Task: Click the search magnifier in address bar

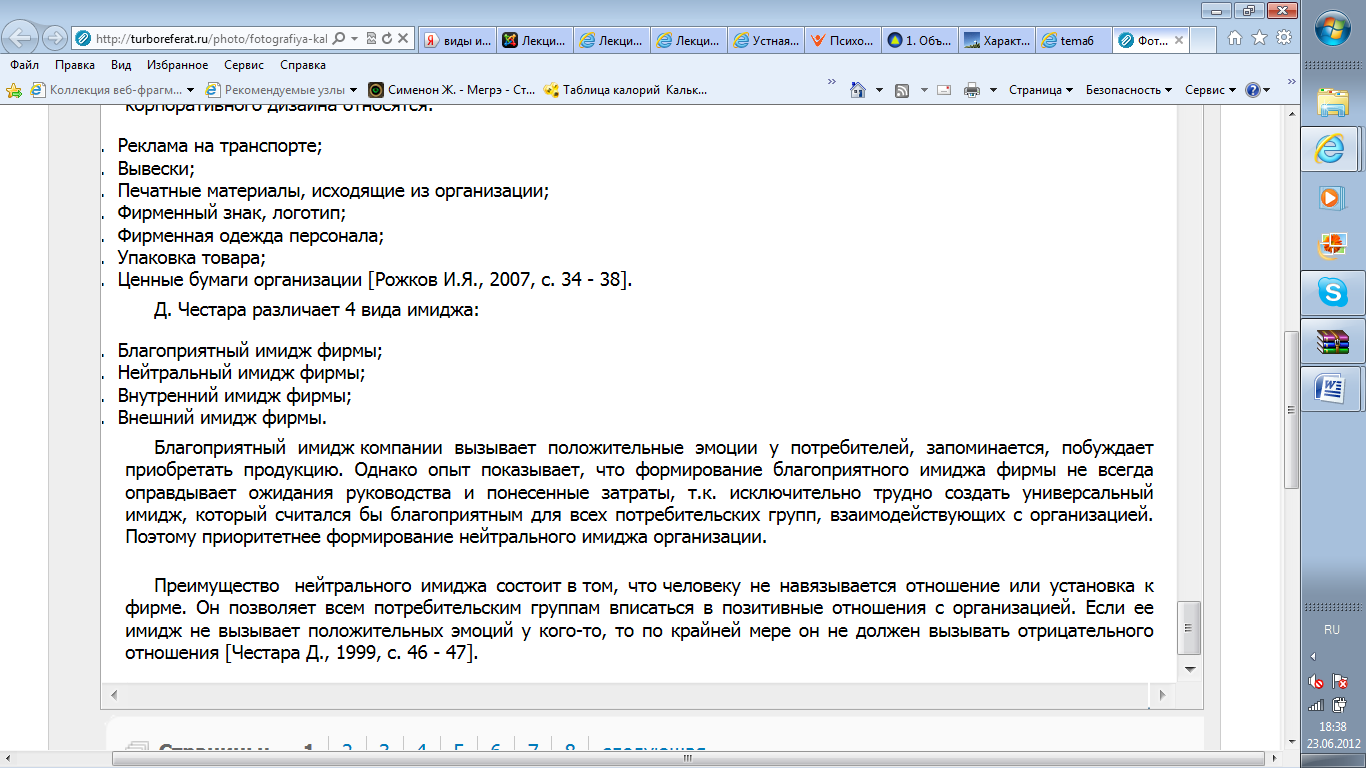Action: pos(337,39)
